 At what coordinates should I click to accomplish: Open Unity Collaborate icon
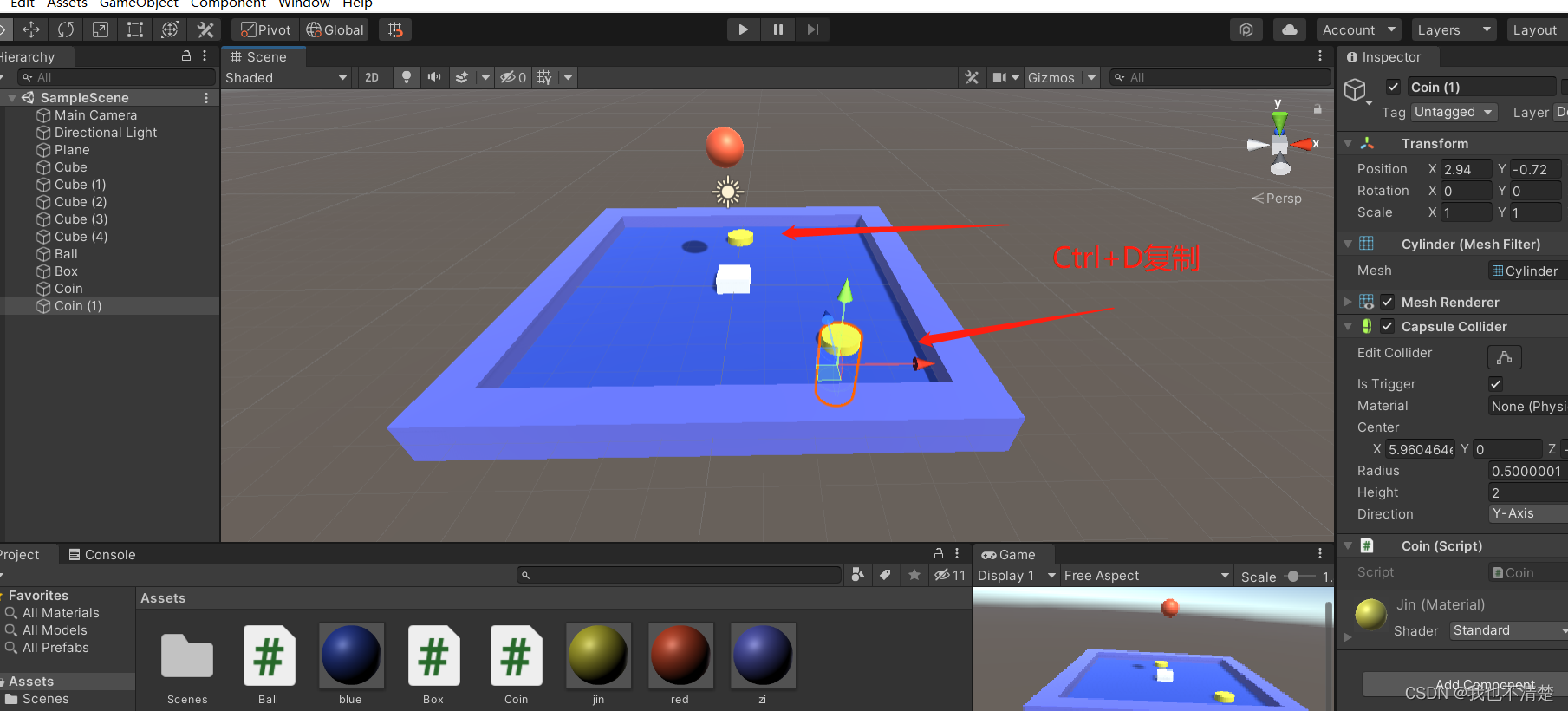pos(1246,29)
